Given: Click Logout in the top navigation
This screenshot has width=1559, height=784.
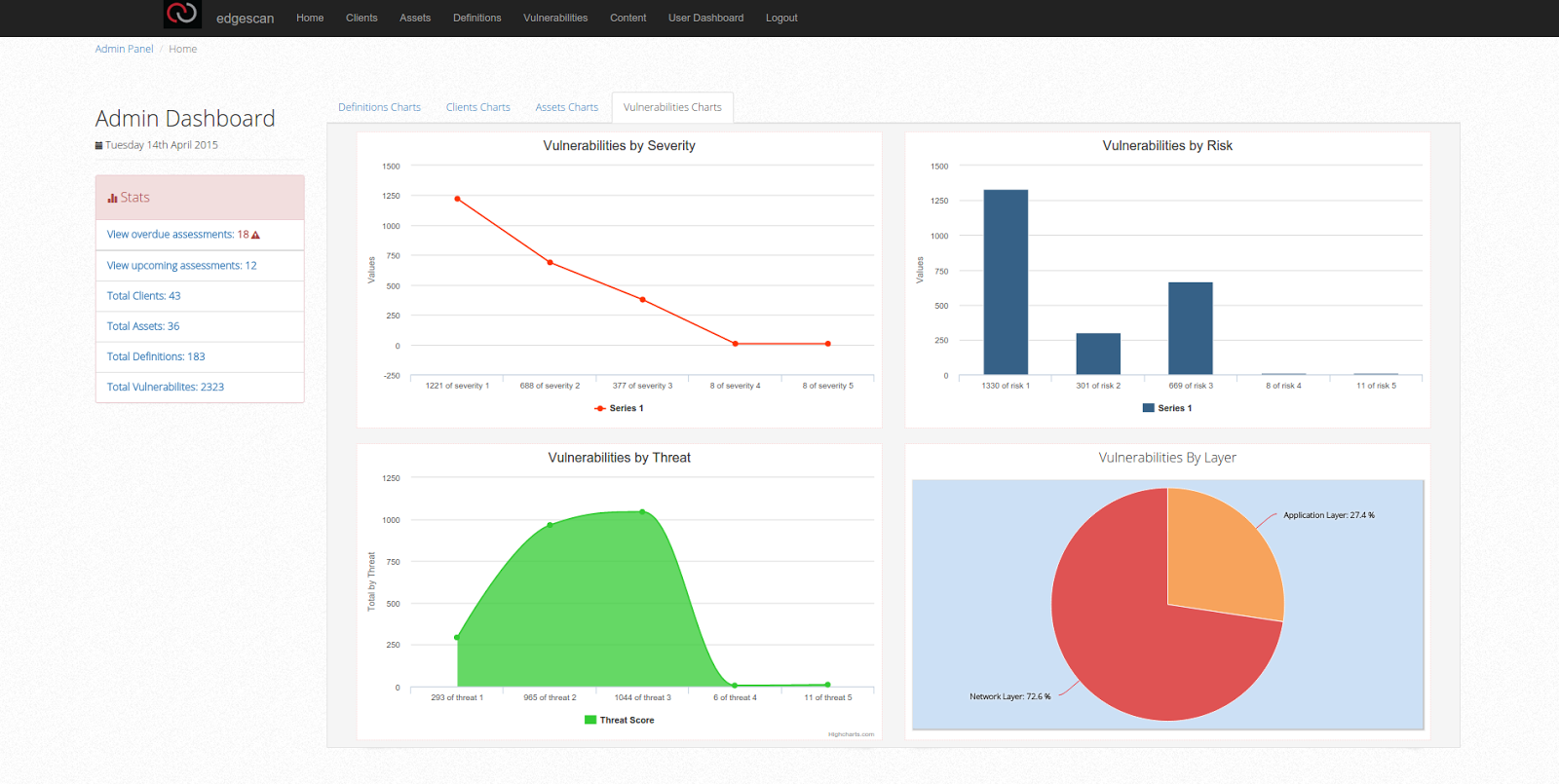Looking at the screenshot, I should pos(781,18).
